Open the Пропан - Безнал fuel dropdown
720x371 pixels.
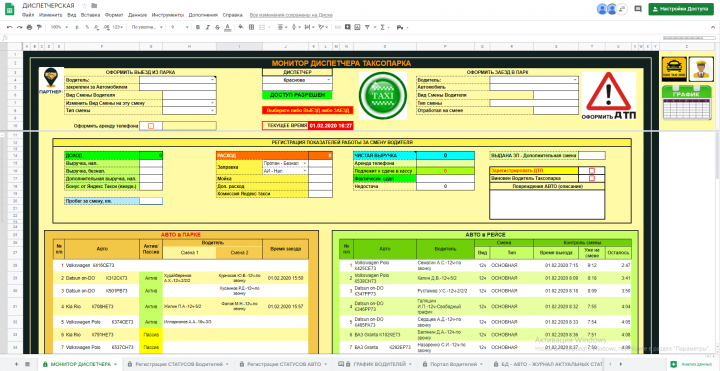tap(304, 163)
